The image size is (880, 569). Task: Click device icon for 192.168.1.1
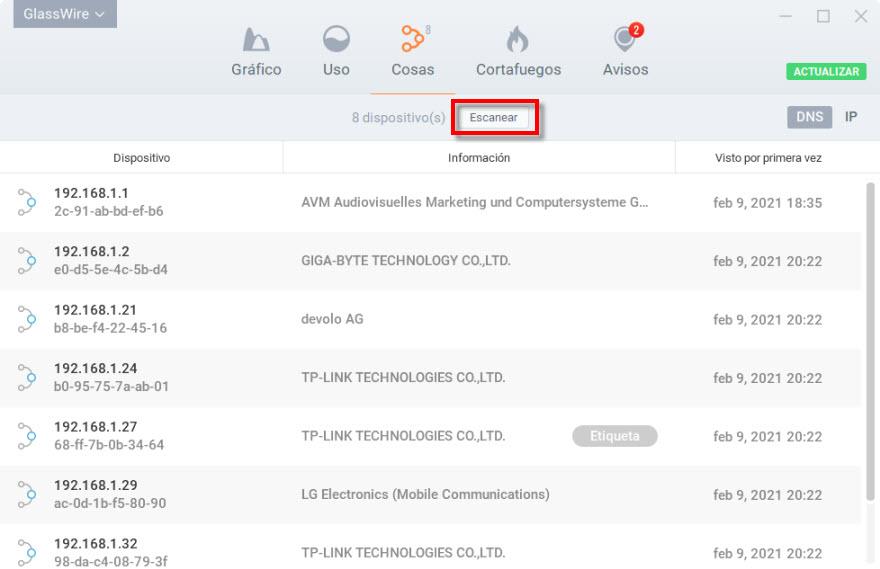coord(26,202)
